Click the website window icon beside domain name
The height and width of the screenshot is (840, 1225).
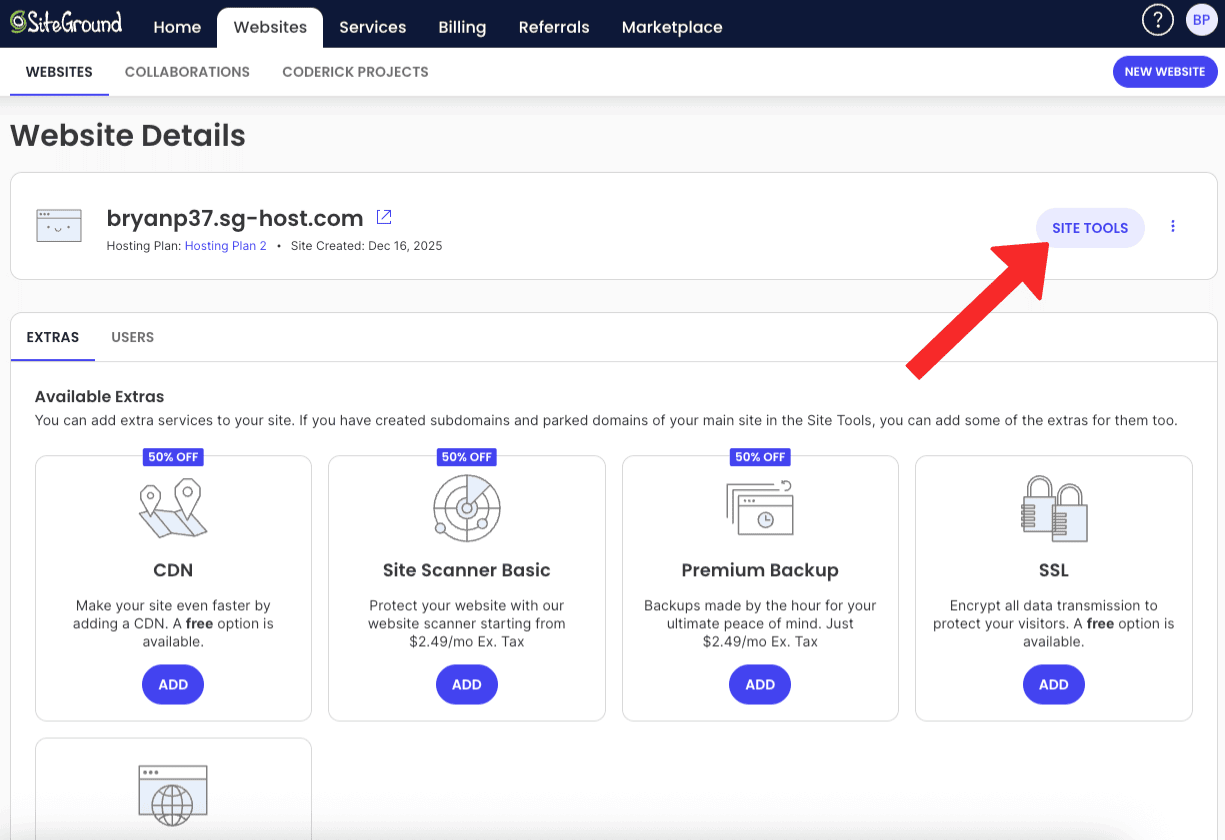pyautogui.click(x=59, y=226)
